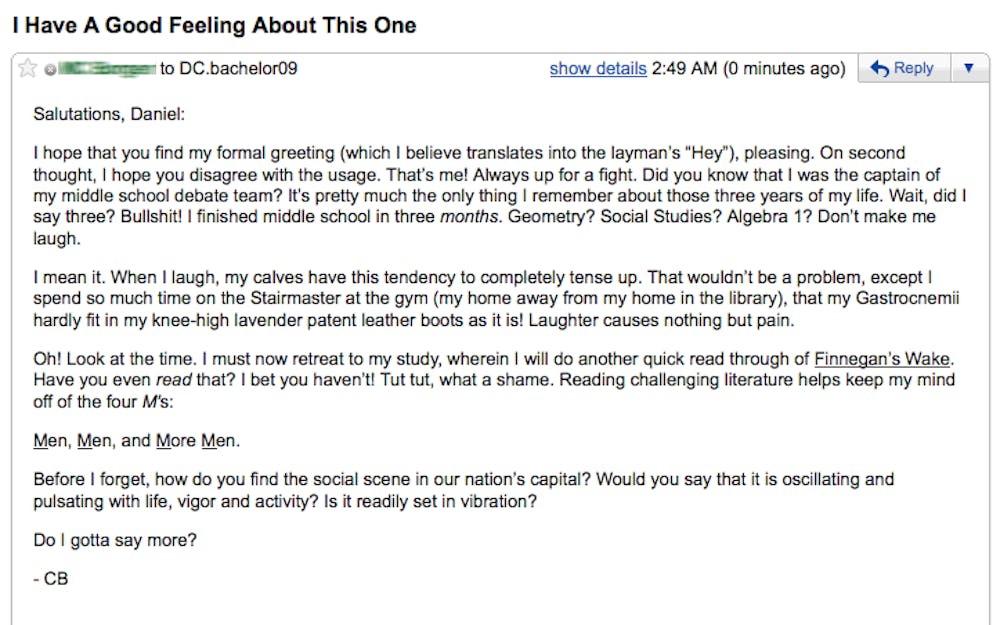Click the "show details" link
This screenshot has height=625, width=1000.
tap(598, 69)
